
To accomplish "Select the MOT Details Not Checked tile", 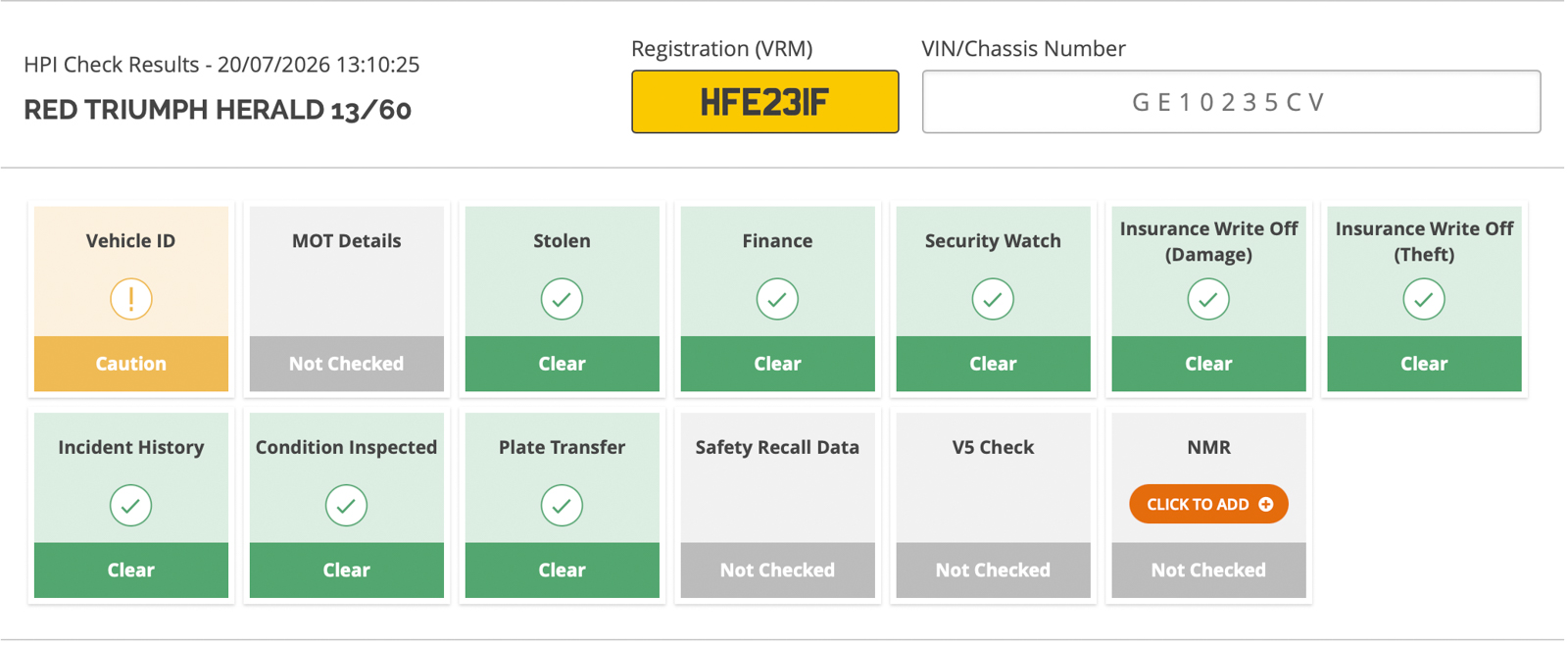I will coord(347,299).
